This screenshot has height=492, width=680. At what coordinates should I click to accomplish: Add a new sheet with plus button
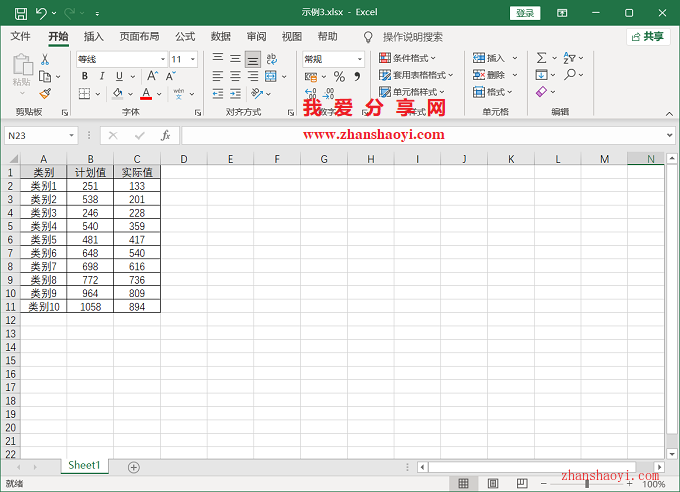(134, 467)
